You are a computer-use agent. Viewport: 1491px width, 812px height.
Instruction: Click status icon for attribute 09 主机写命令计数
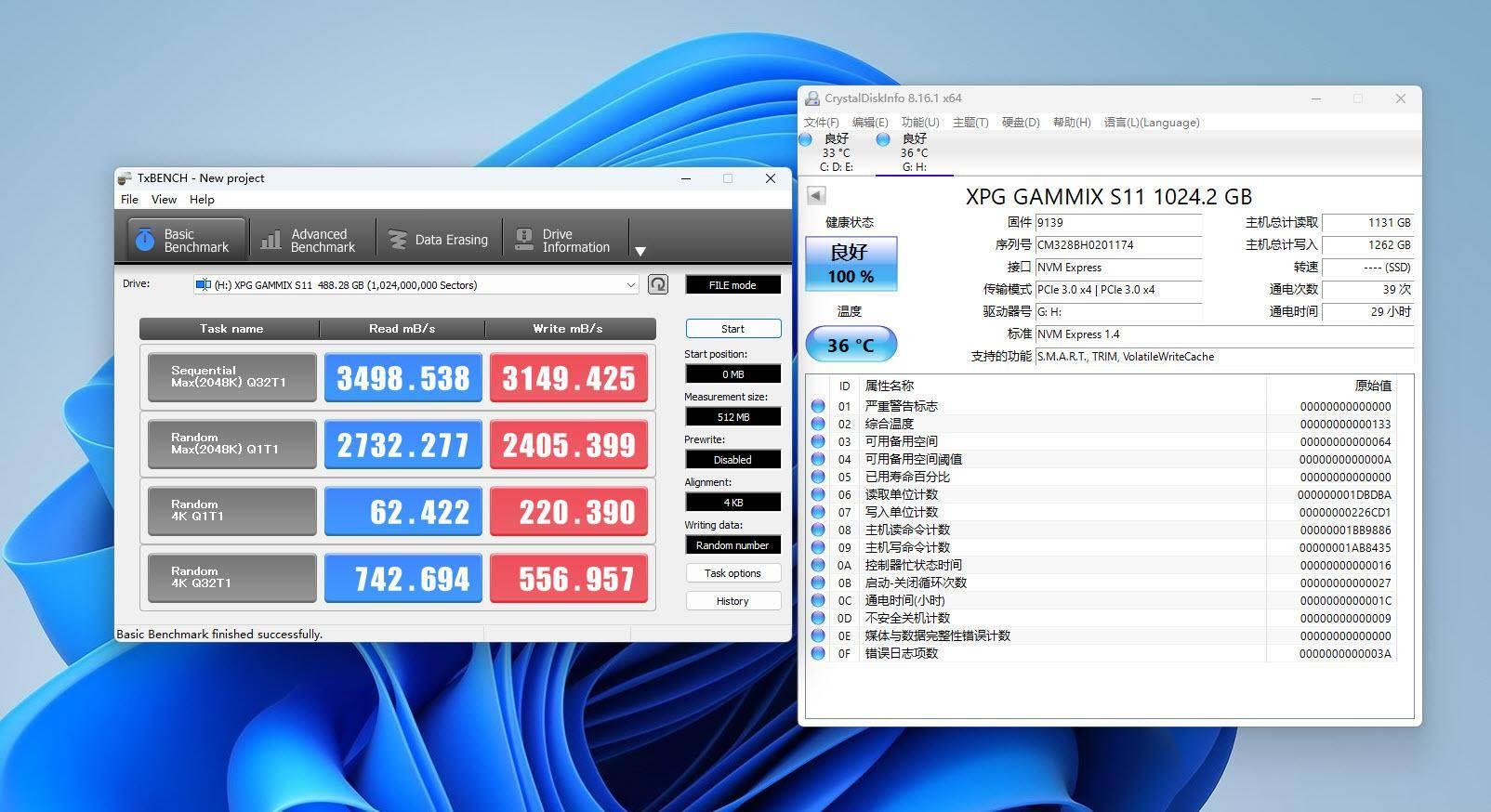click(x=818, y=547)
